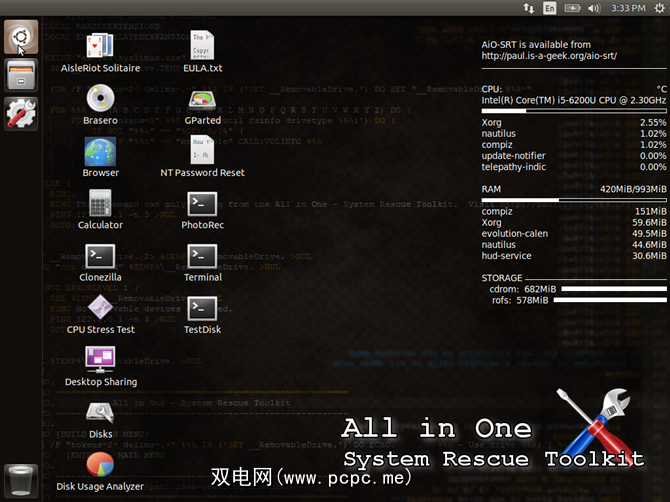
Task: Launch the Disks utility icon
Action: (x=100, y=413)
